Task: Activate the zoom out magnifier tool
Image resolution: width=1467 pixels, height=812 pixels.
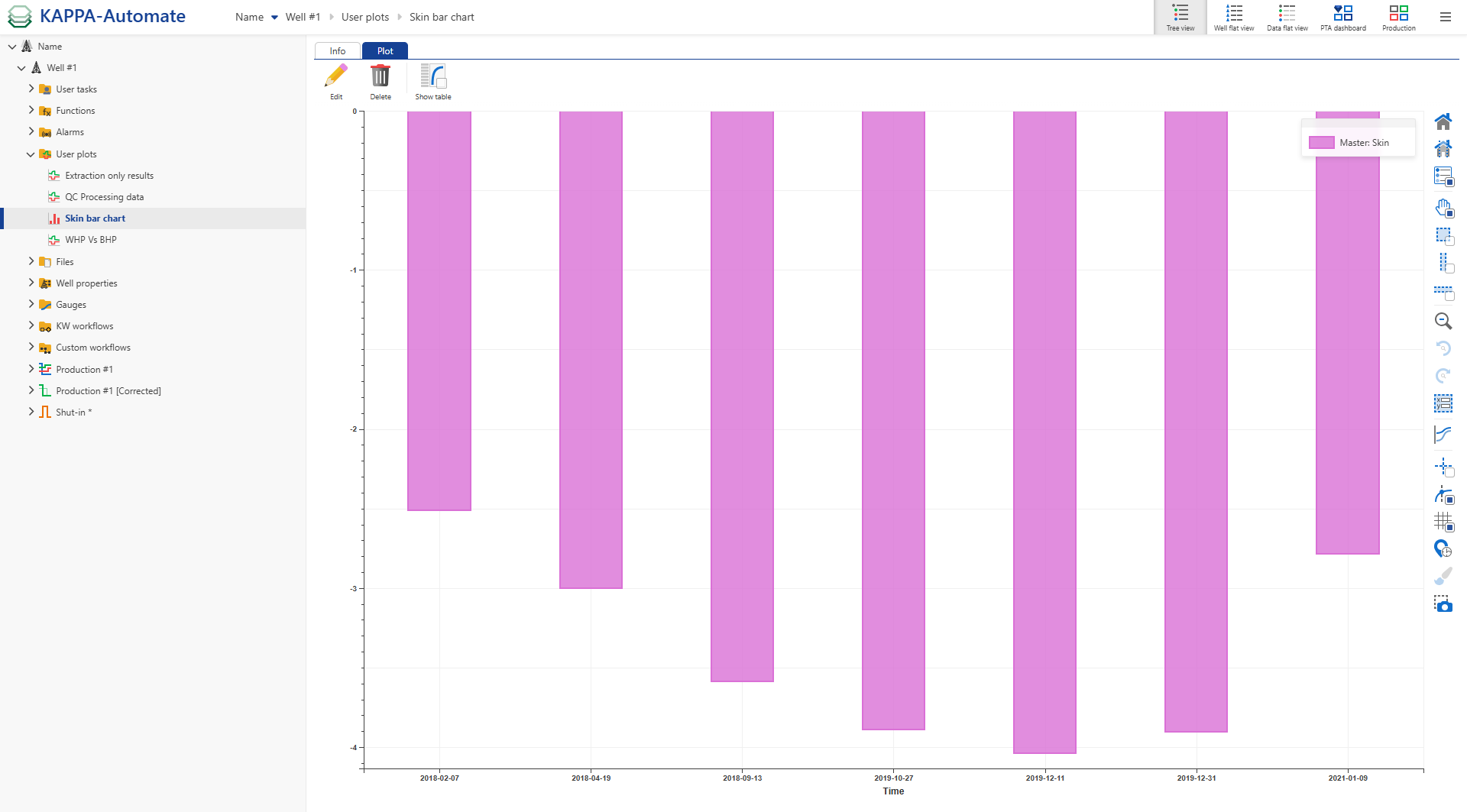Action: [x=1443, y=321]
